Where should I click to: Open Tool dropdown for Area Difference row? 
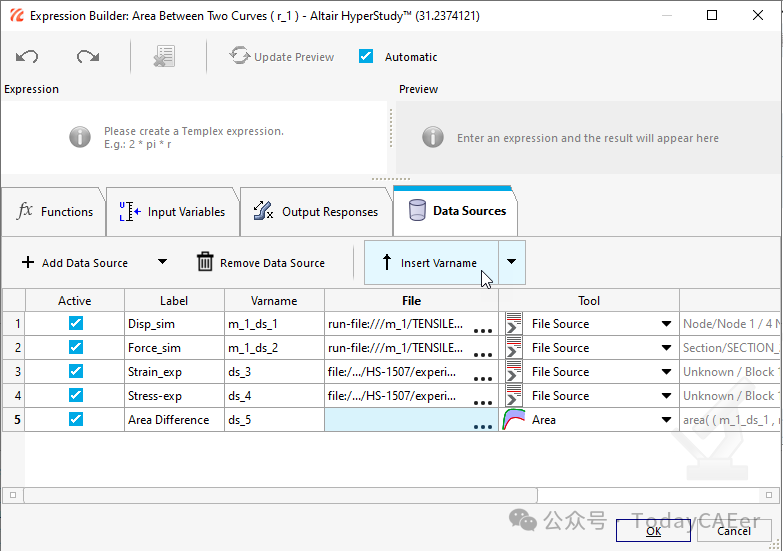point(666,420)
